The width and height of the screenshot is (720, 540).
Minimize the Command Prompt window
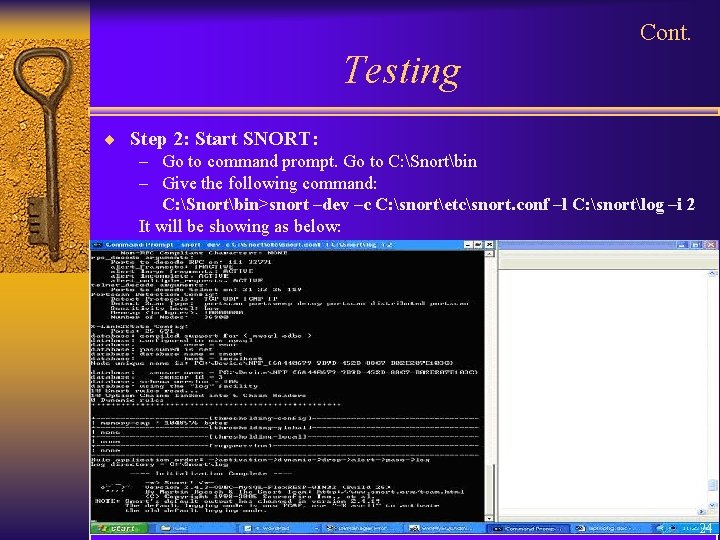pos(468,245)
